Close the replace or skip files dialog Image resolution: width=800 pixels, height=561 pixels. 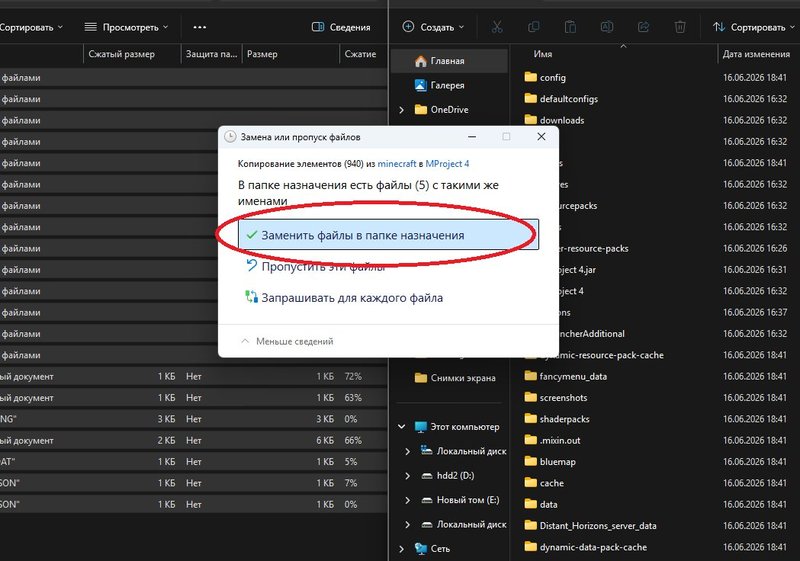[x=541, y=137]
